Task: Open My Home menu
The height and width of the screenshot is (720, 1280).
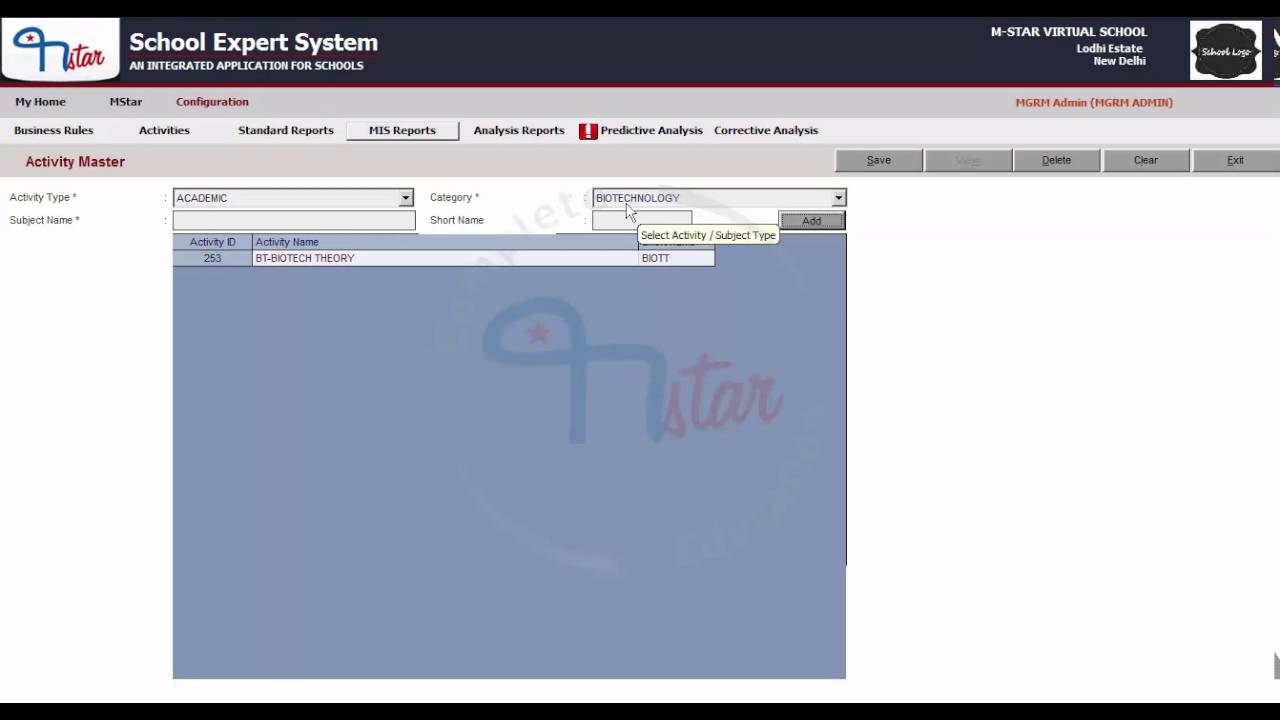Action: (x=40, y=102)
